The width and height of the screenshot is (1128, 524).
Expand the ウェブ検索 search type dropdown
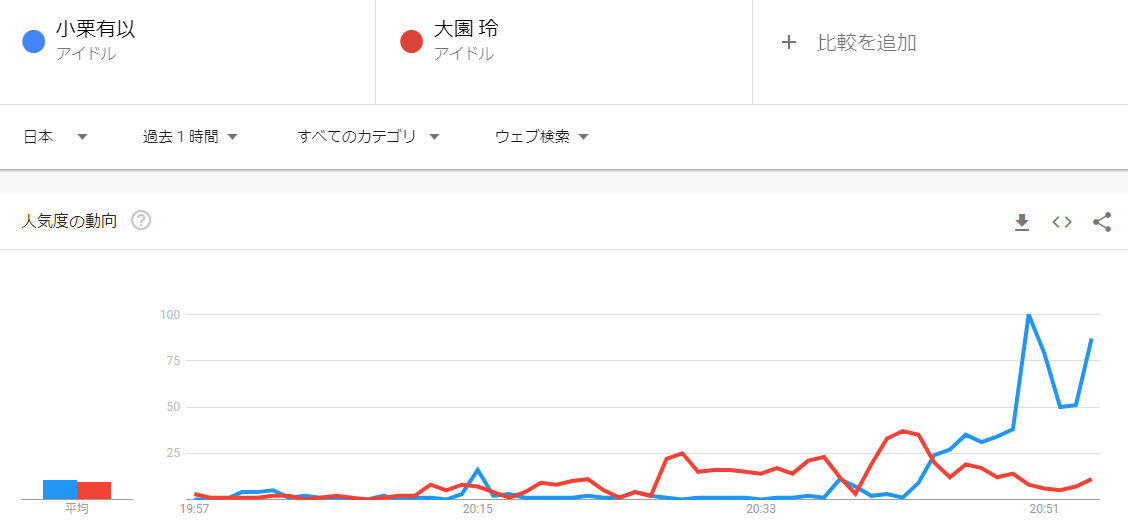pyautogui.click(x=541, y=137)
